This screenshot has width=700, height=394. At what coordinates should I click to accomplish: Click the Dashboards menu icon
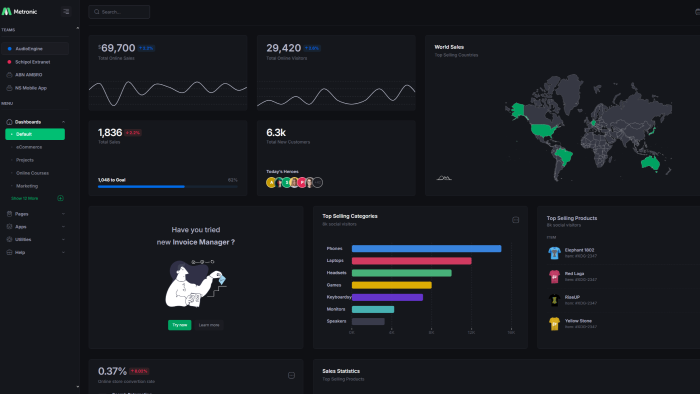pos(9,122)
